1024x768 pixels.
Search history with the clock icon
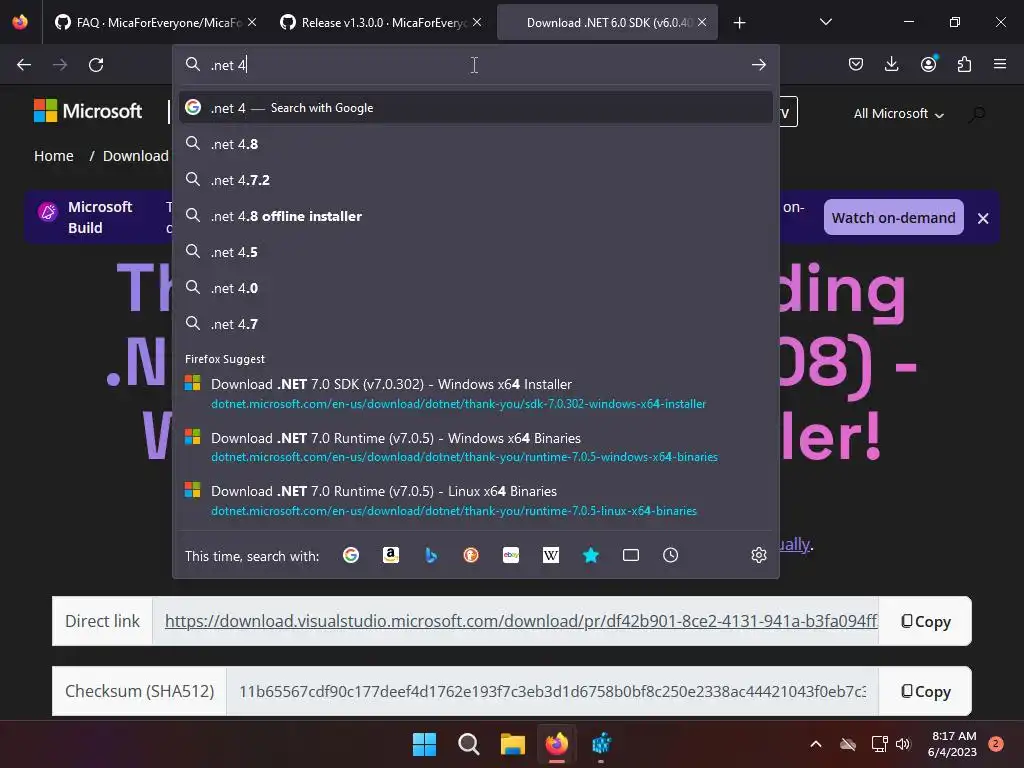point(670,555)
